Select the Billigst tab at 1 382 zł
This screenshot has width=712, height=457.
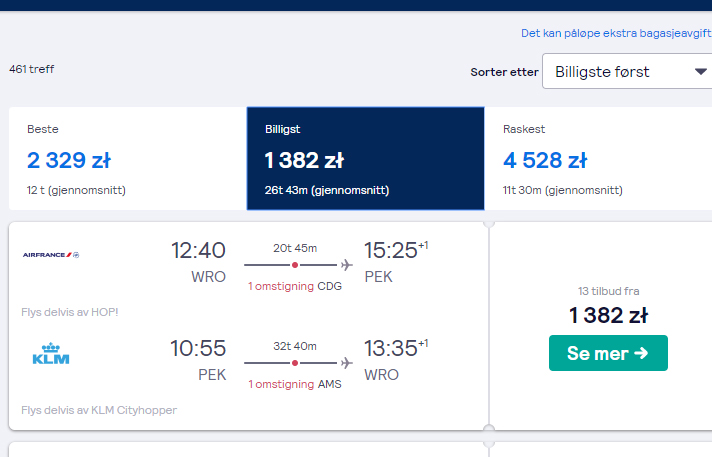pos(366,159)
